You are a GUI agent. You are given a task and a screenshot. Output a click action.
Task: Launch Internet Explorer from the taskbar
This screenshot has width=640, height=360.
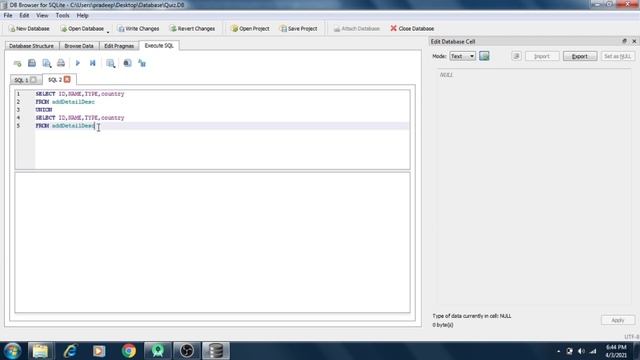pos(70,351)
